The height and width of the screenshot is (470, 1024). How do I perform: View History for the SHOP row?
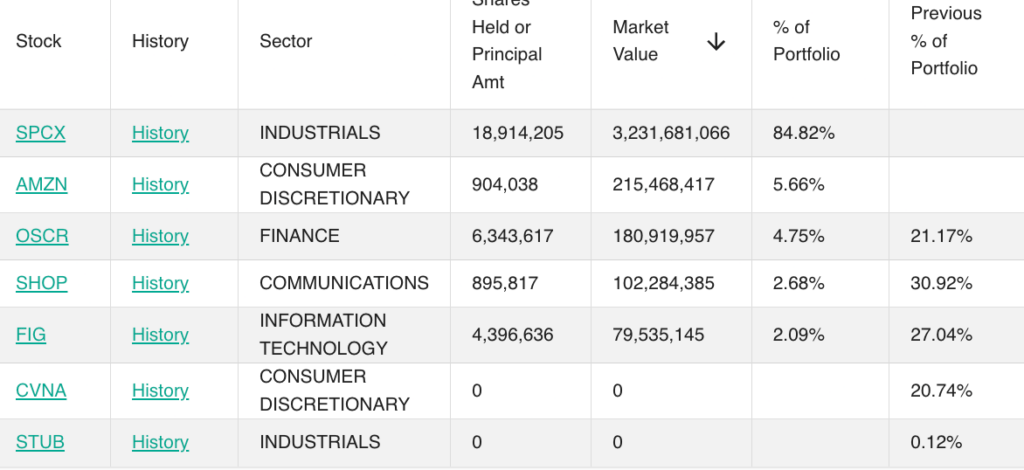pos(160,283)
